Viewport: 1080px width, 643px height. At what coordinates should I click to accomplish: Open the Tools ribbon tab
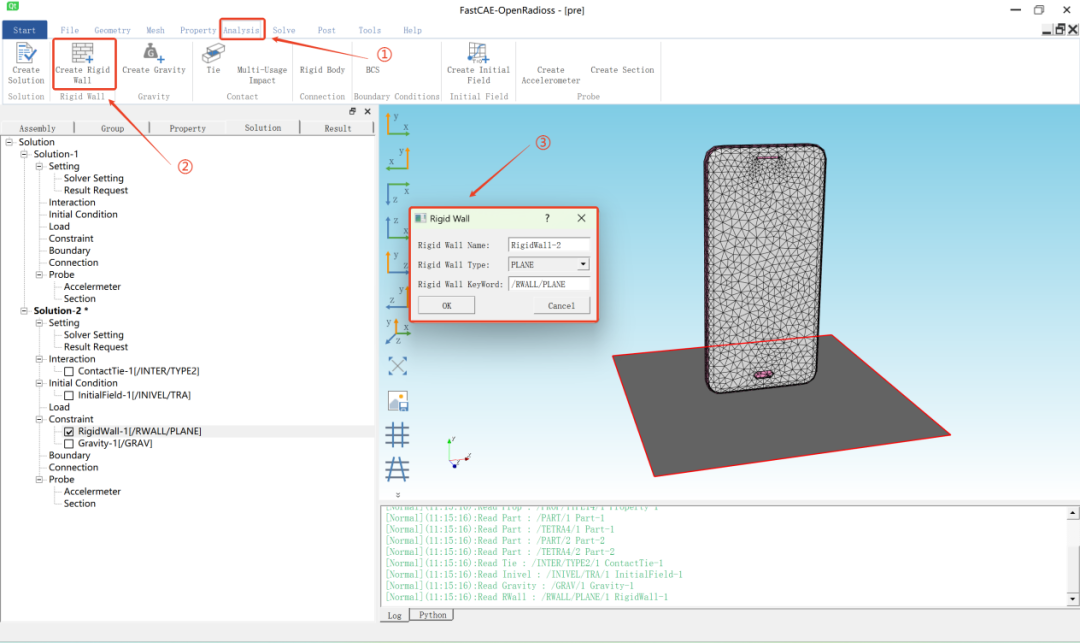(369, 30)
